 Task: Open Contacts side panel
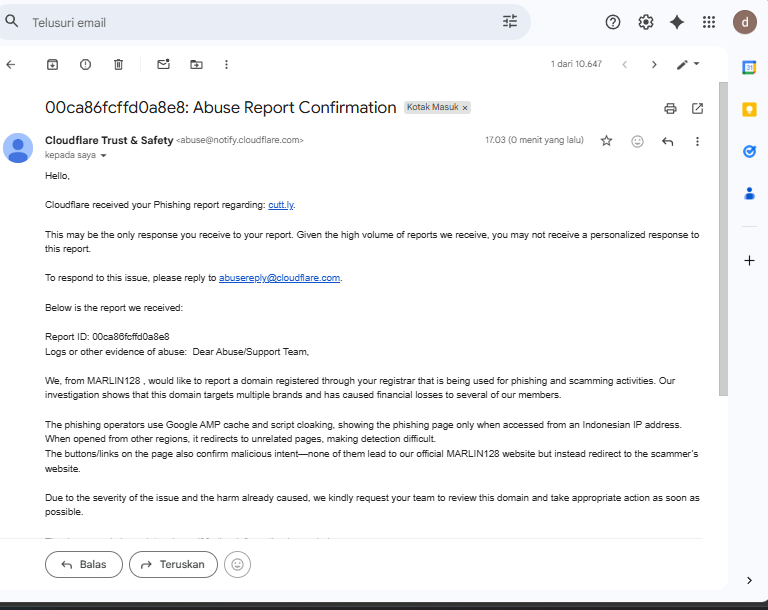(749, 194)
